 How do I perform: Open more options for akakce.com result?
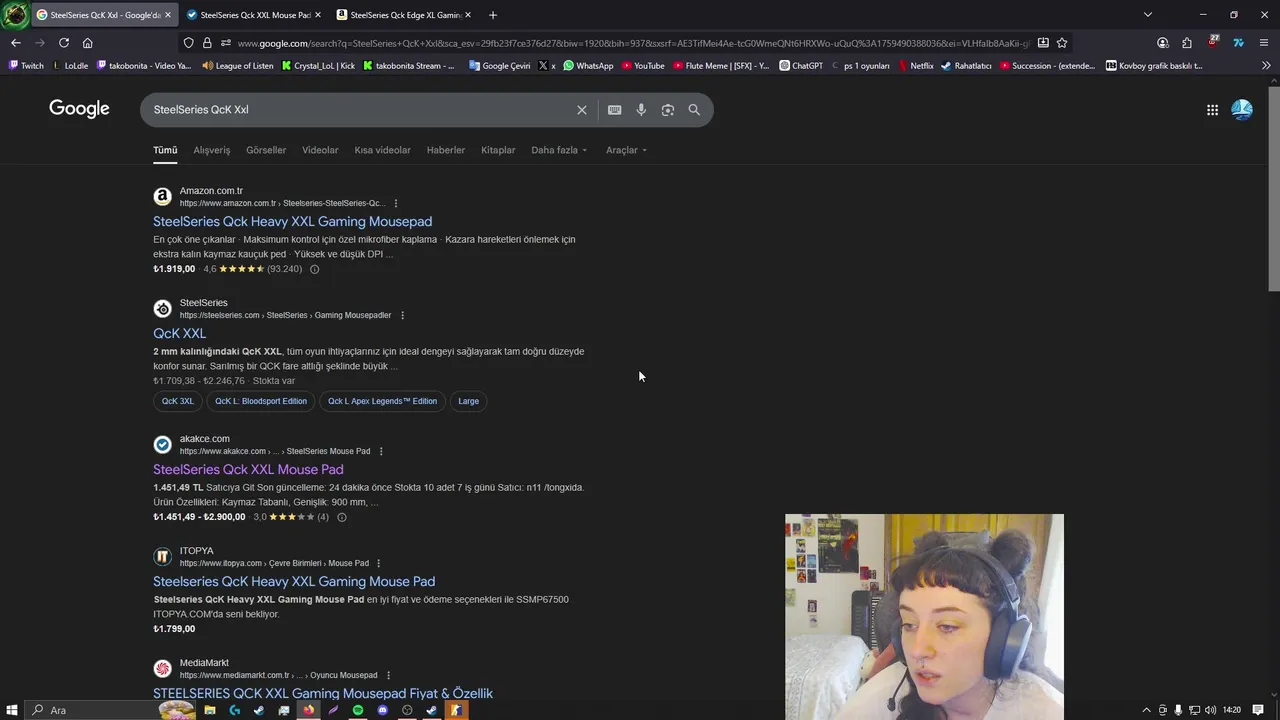pos(381,451)
